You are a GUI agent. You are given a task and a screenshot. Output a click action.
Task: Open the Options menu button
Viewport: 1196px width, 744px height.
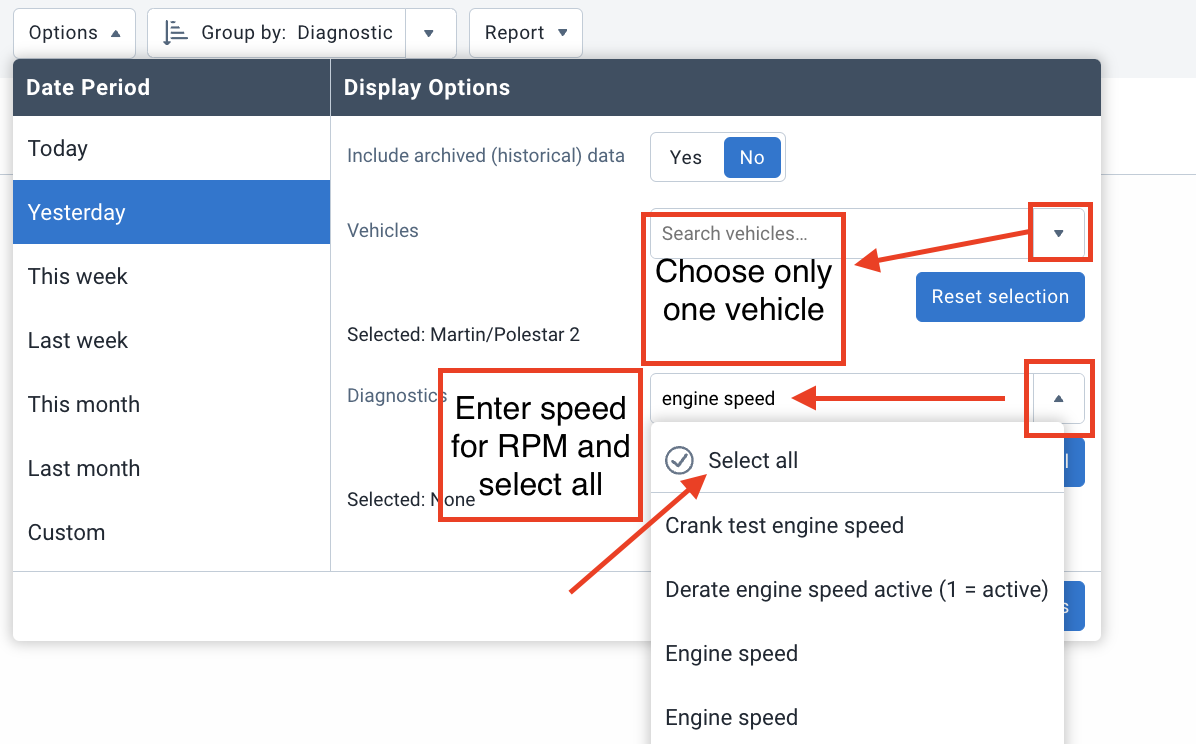(74, 33)
